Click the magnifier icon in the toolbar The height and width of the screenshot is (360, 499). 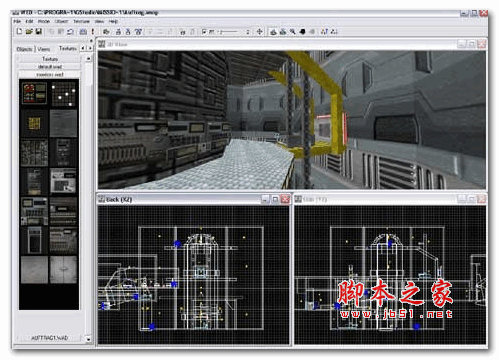tap(293, 32)
